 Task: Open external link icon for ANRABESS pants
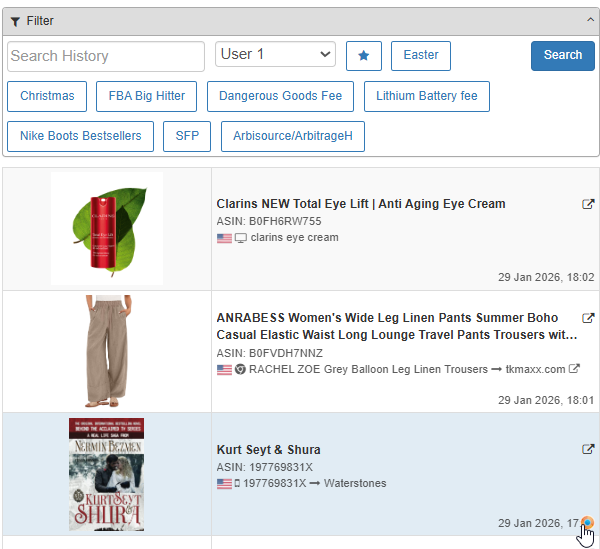point(588,318)
